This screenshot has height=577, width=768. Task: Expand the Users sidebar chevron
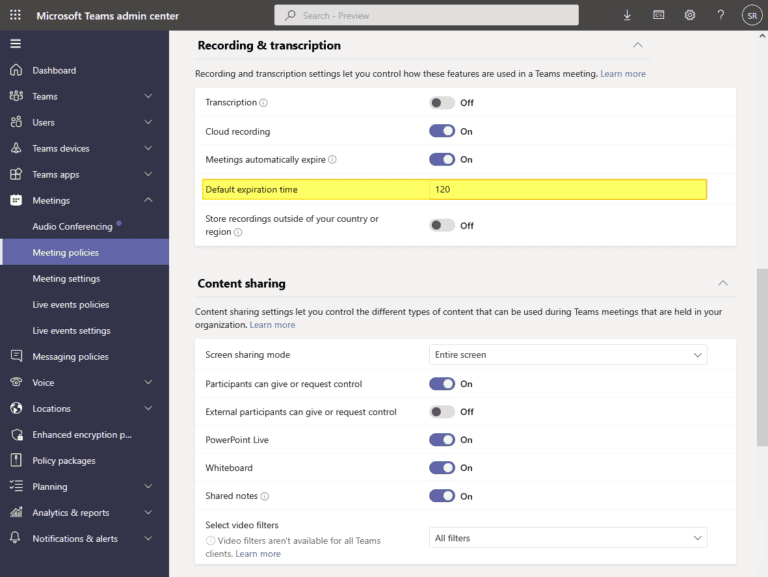[148, 122]
